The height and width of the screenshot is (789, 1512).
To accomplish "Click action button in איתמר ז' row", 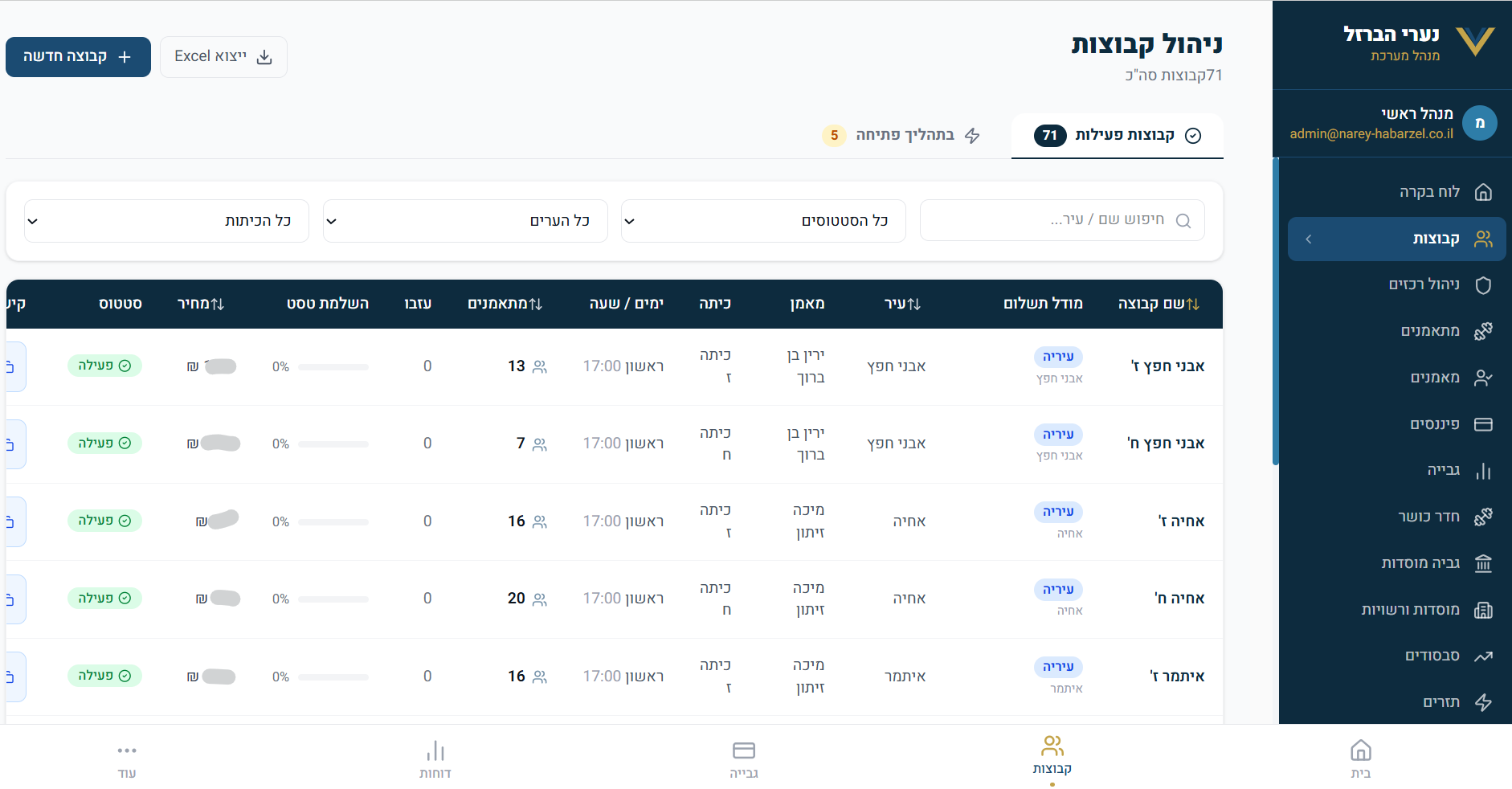I will click(15, 677).
